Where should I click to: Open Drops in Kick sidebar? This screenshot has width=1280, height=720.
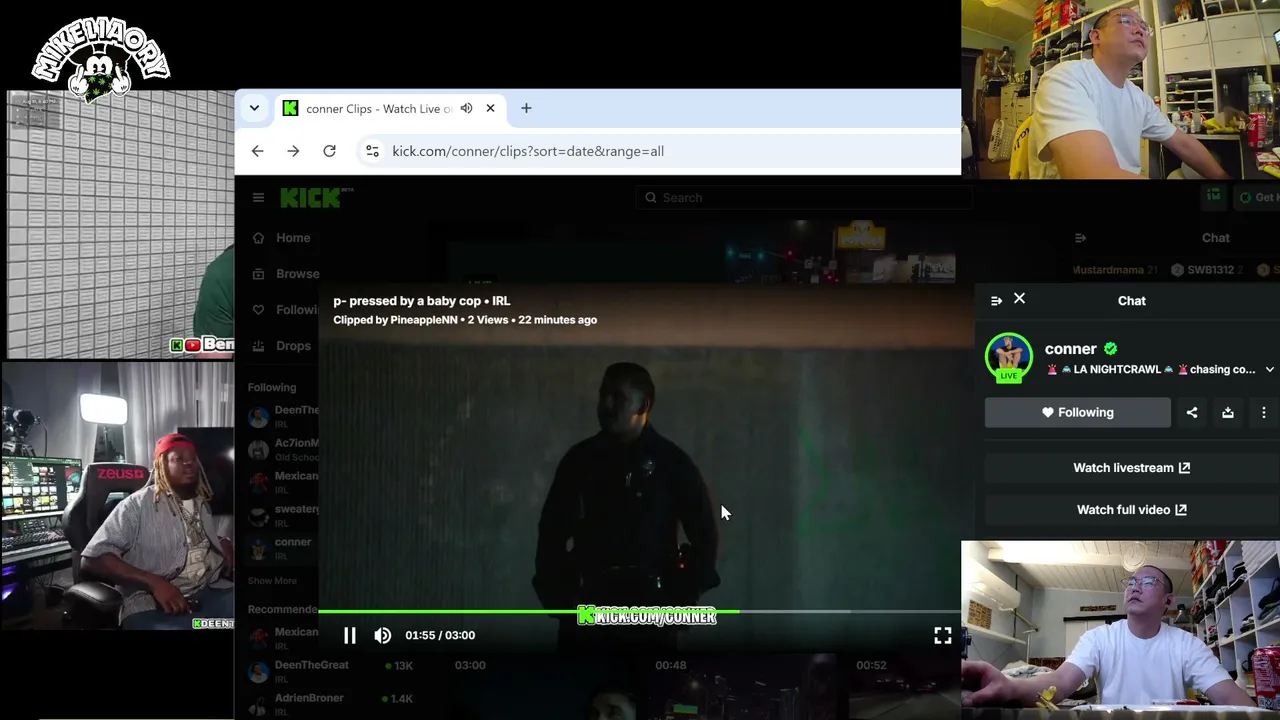pyautogui.click(x=283, y=346)
